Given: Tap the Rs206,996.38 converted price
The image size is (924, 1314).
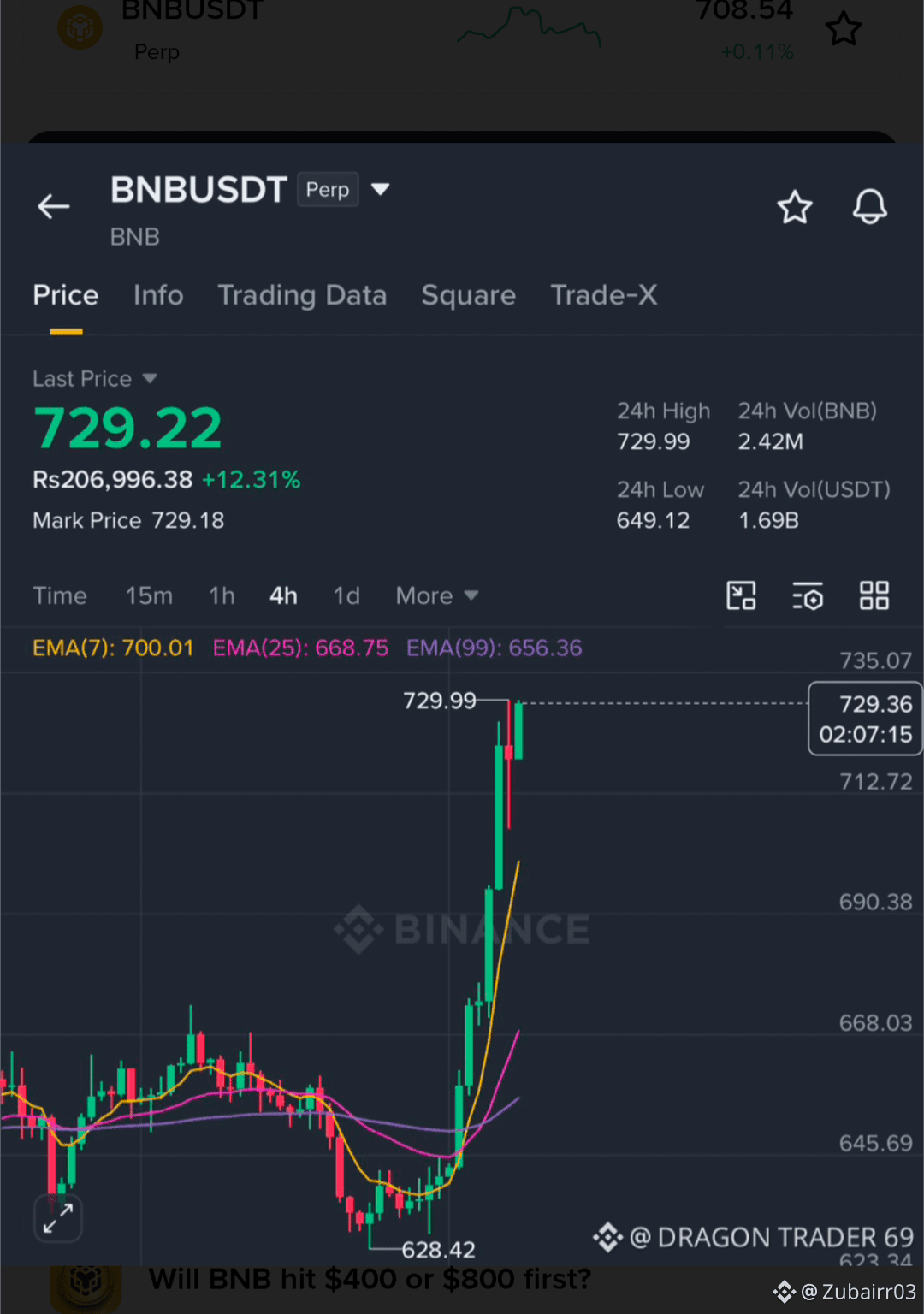Looking at the screenshot, I should [113, 479].
